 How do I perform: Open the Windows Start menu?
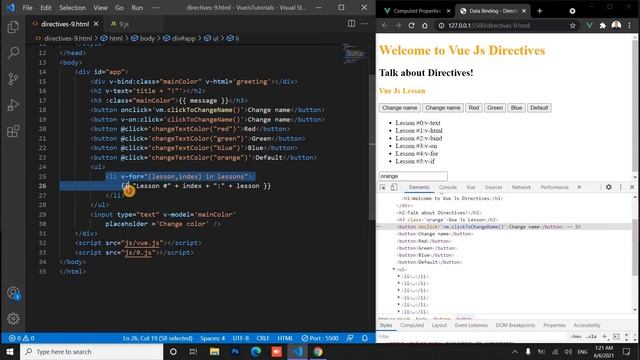click(10, 351)
